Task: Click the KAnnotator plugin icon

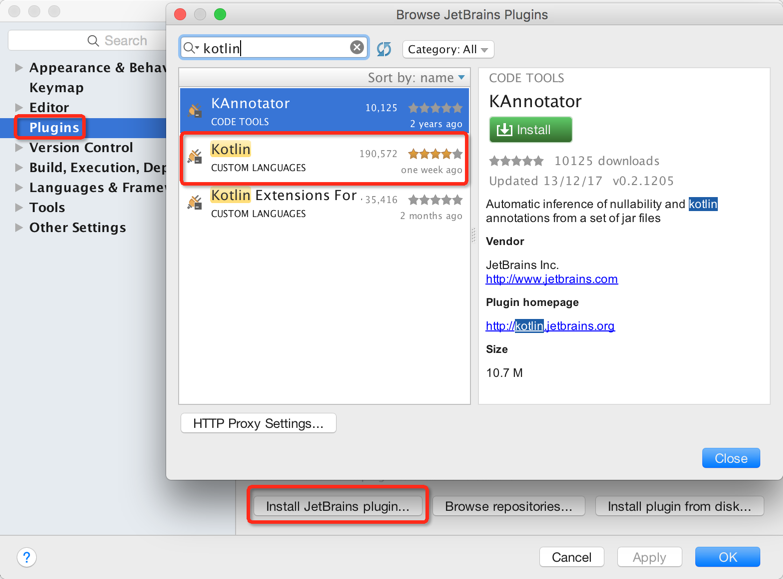Action: point(195,110)
